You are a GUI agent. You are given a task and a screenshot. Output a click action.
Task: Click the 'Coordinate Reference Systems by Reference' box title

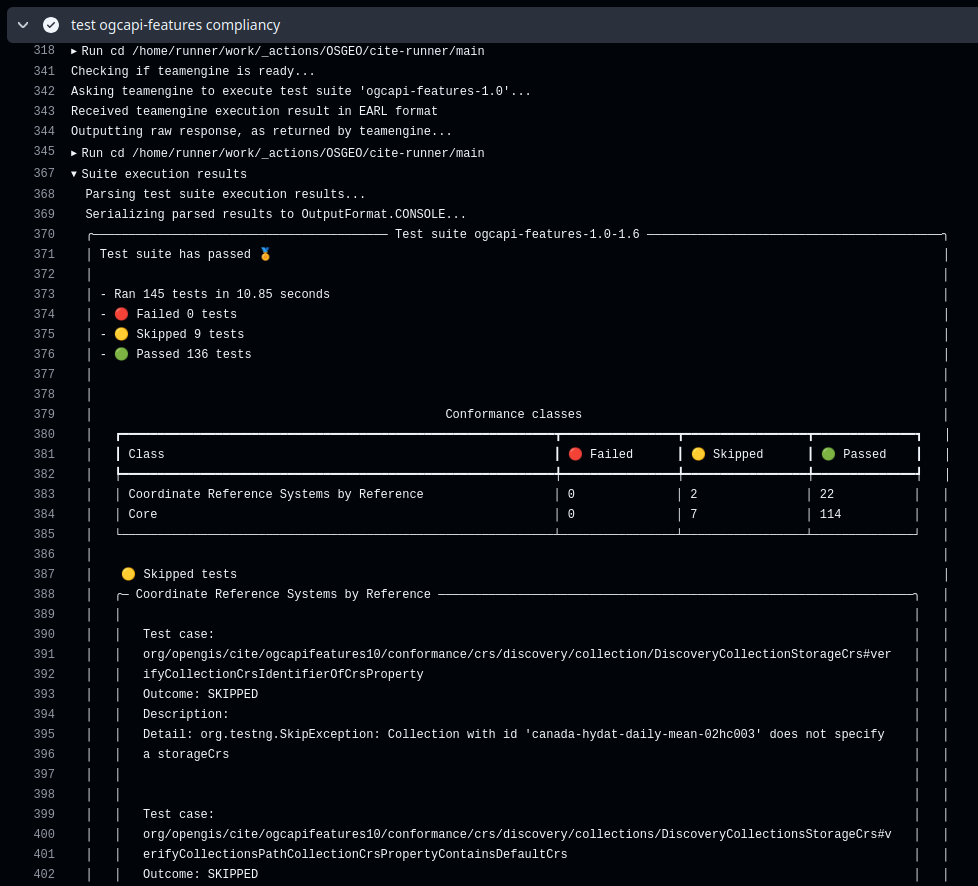point(283,594)
